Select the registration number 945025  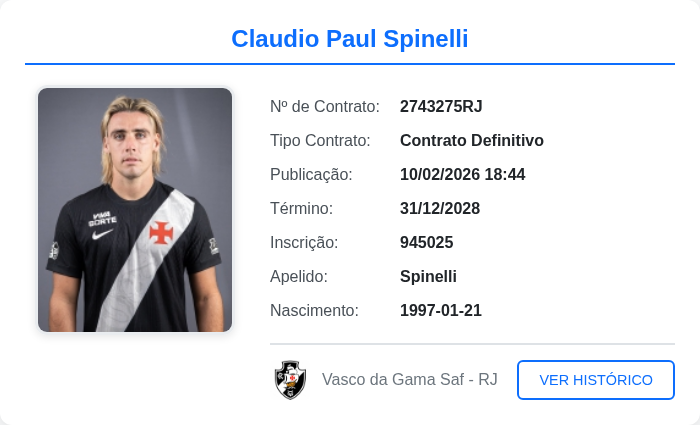coord(426,242)
